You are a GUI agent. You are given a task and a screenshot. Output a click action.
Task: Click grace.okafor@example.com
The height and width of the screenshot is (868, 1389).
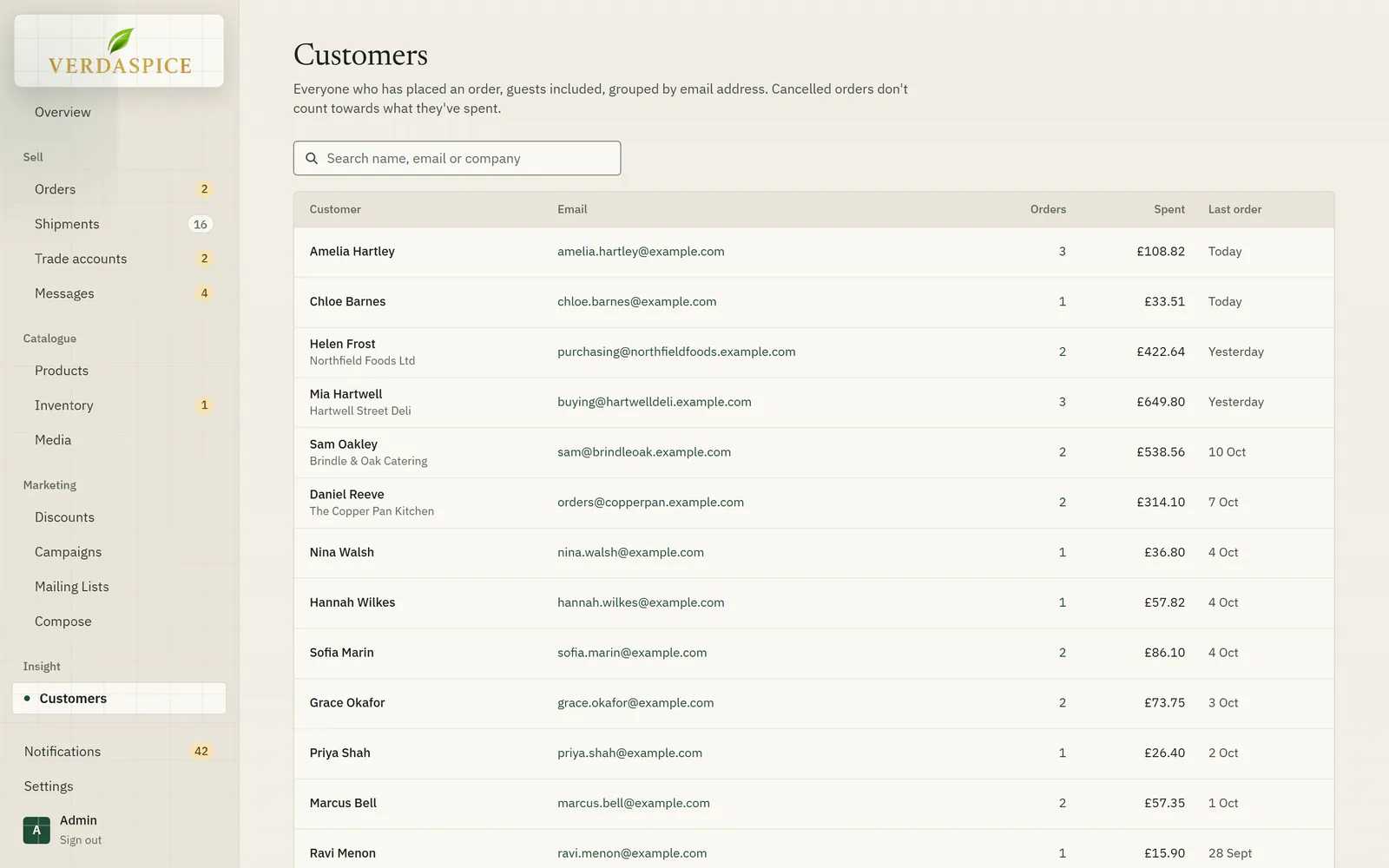635,703
